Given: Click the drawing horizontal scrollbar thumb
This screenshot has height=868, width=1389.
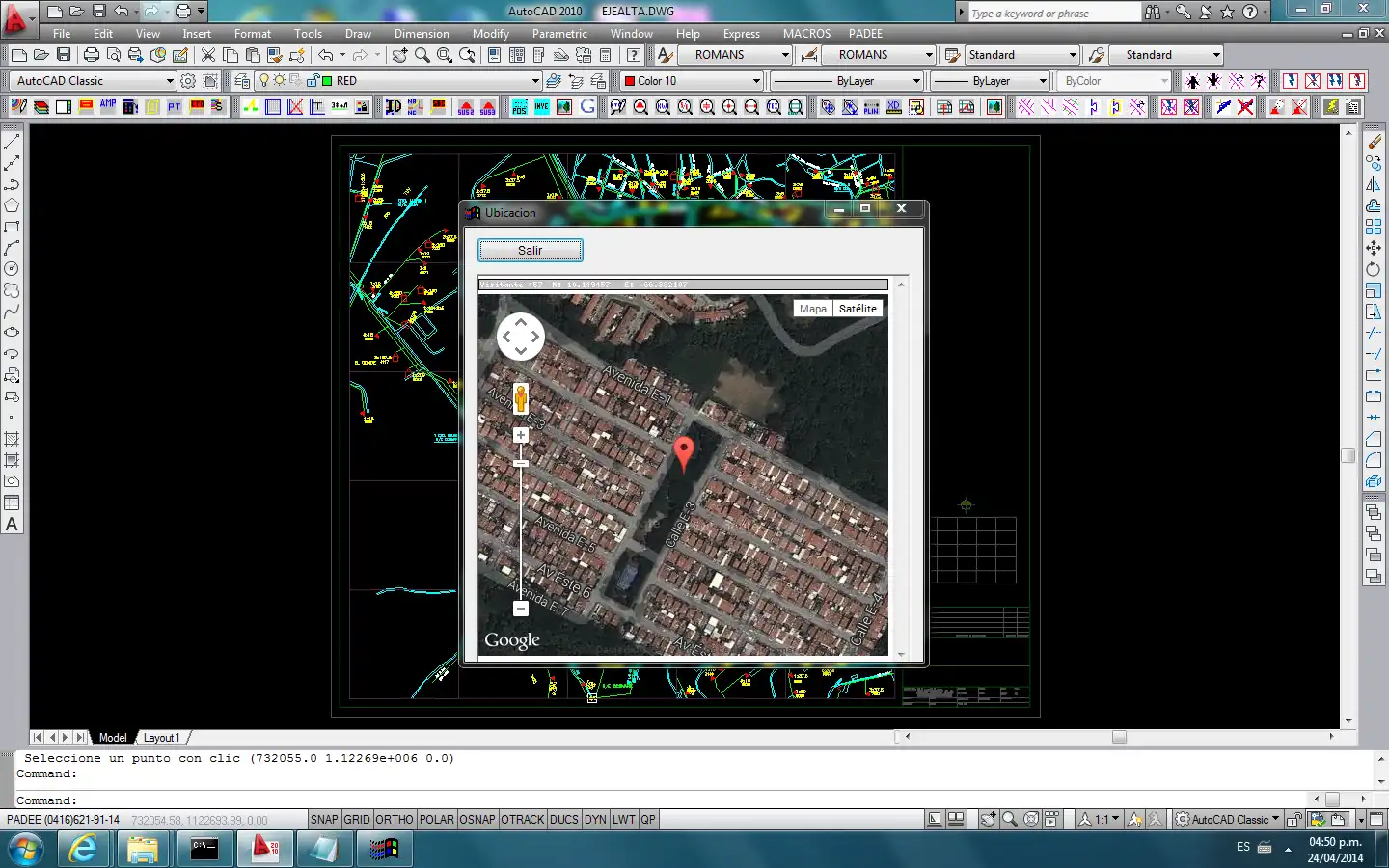Looking at the screenshot, I should [x=1119, y=737].
